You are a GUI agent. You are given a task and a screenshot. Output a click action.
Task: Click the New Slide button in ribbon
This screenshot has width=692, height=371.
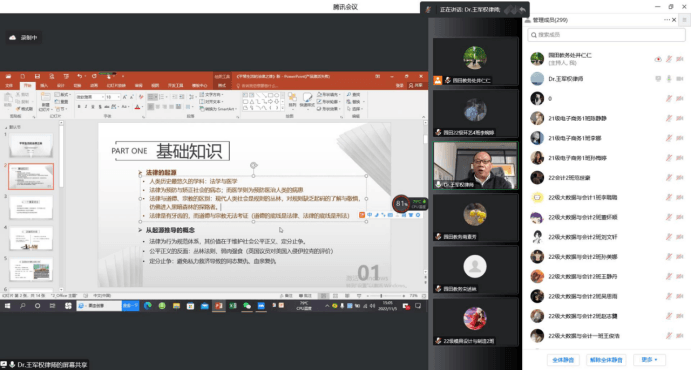tap(45, 103)
